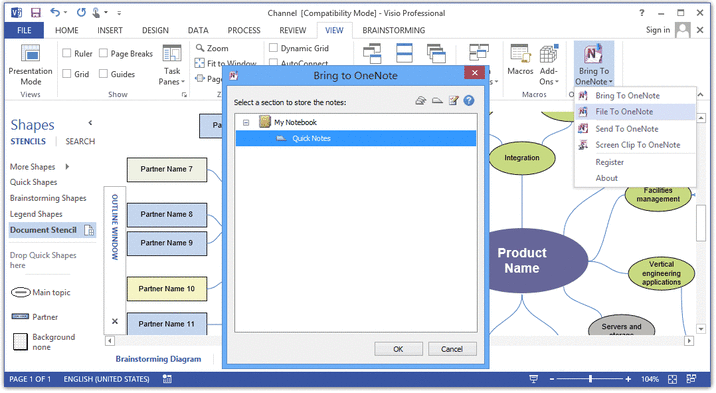
Task: Choose Screen Clip To OneNote item
Action: (x=635, y=145)
